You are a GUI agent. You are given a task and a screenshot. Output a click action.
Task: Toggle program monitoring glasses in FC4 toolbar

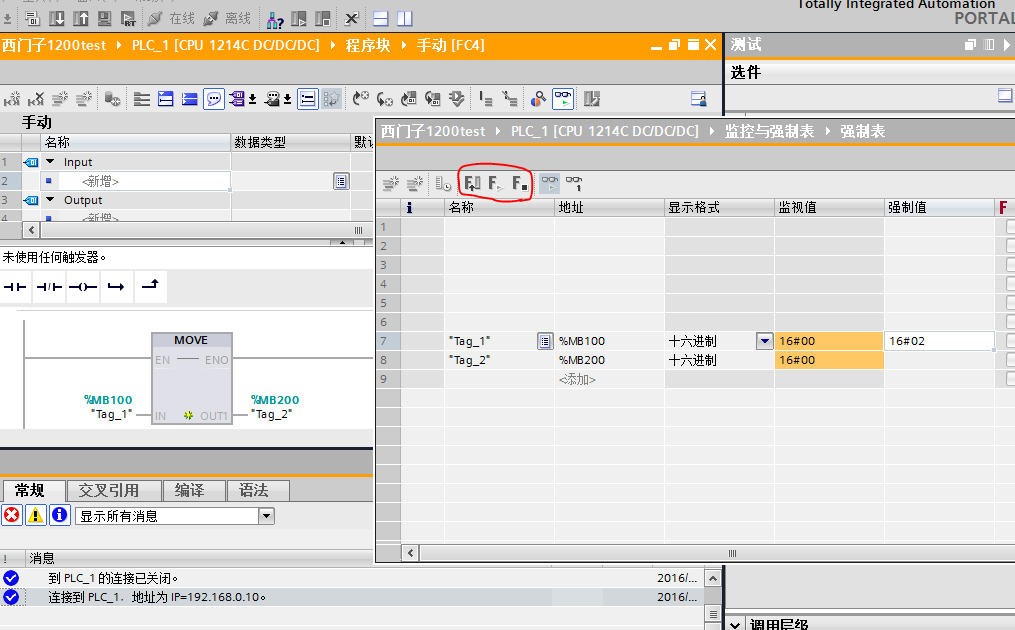tap(563, 99)
